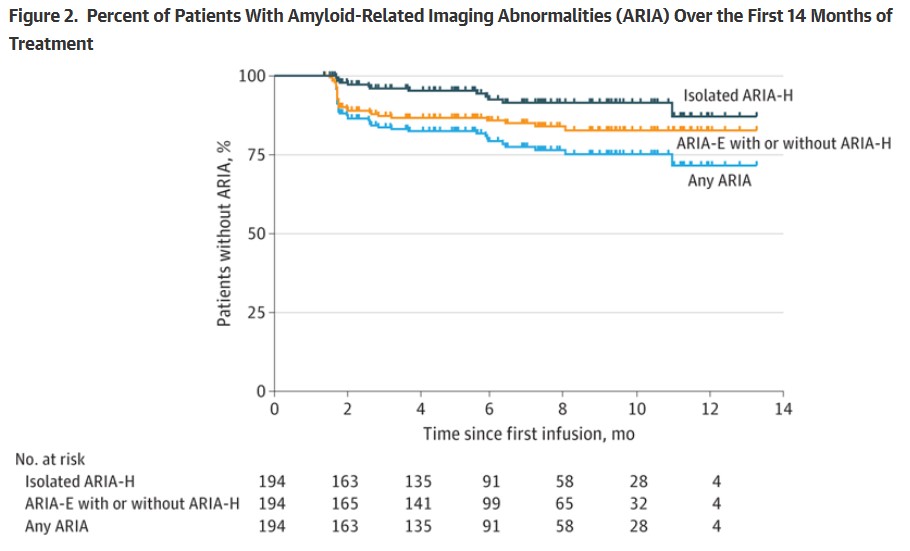Click the No. at risk heading
This screenshot has width=910, height=551.
pyautogui.click(x=50, y=460)
